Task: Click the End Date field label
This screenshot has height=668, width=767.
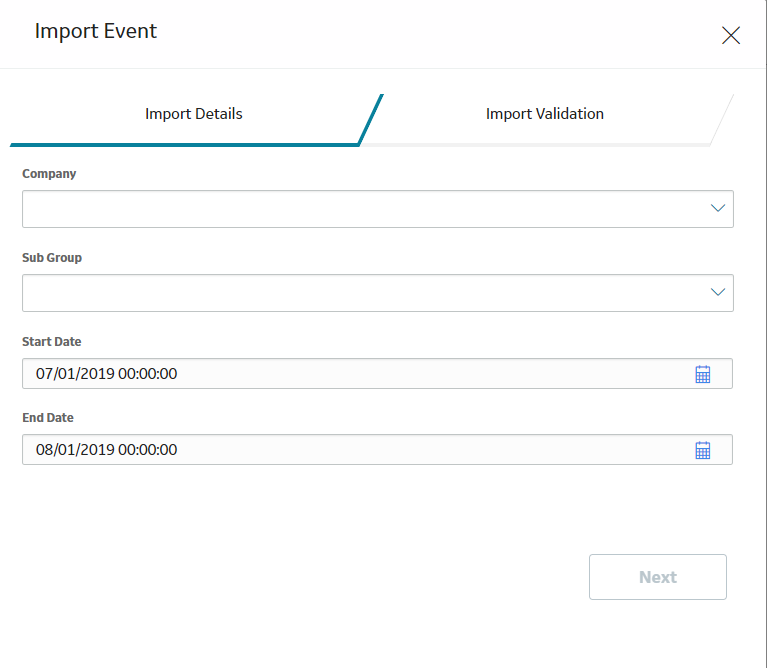Action: coord(47,418)
